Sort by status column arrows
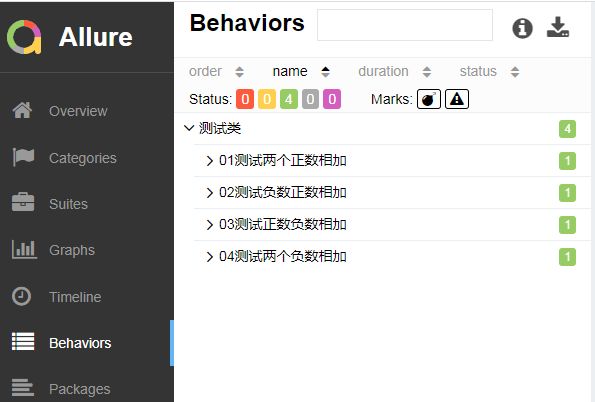595x402 pixels. [515, 72]
